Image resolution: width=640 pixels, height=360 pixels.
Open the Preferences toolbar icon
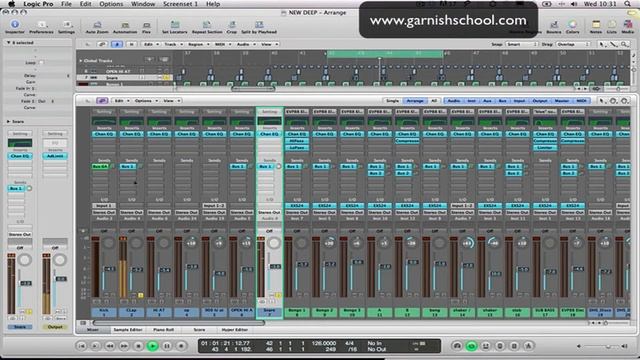pyautogui.click(x=41, y=26)
